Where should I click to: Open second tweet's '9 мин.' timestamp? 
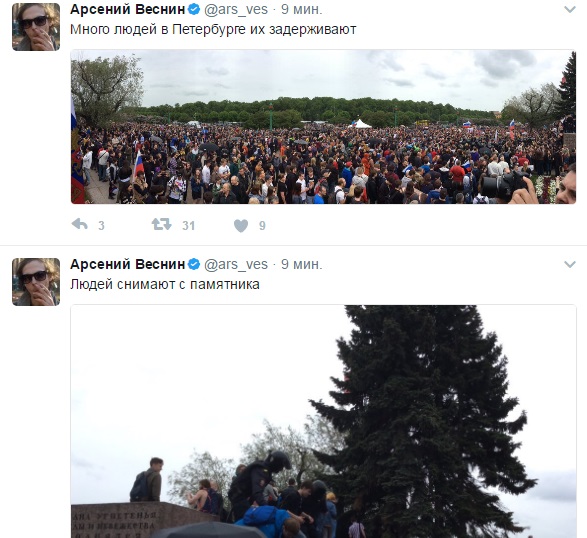coord(302,264)
